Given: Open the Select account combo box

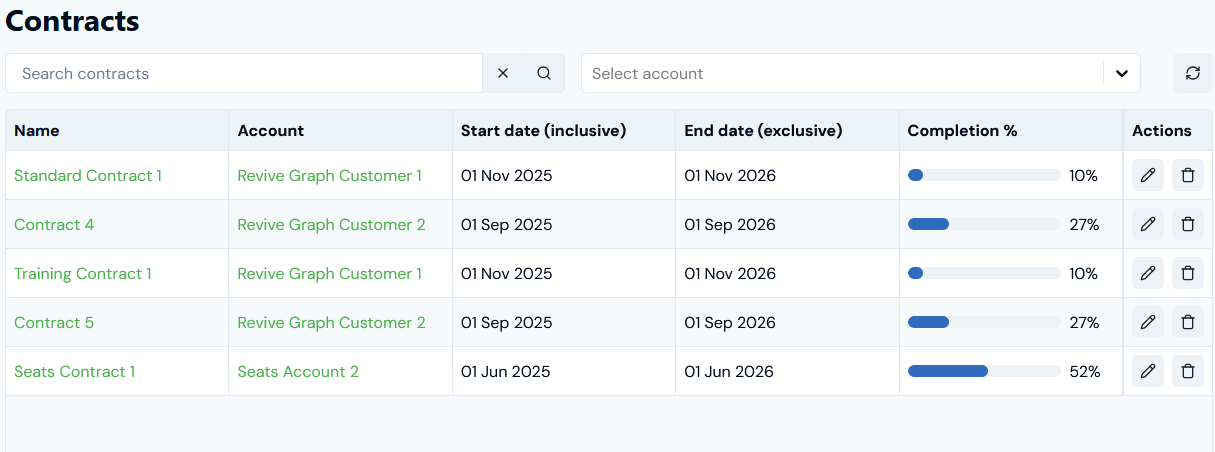Looking at the screenshot, I should tap(840, 73).
